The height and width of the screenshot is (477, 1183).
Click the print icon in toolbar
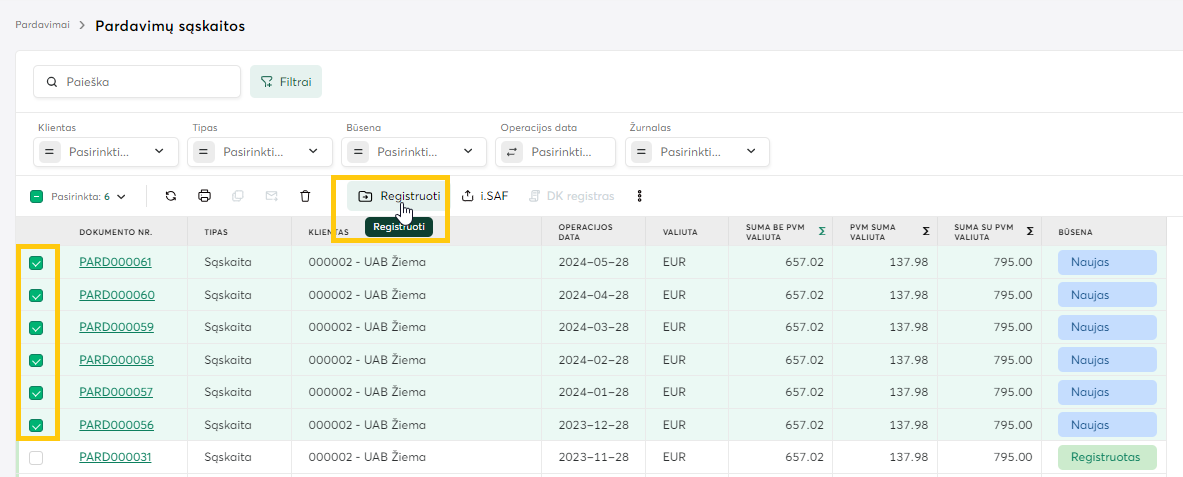pos(204,196)
